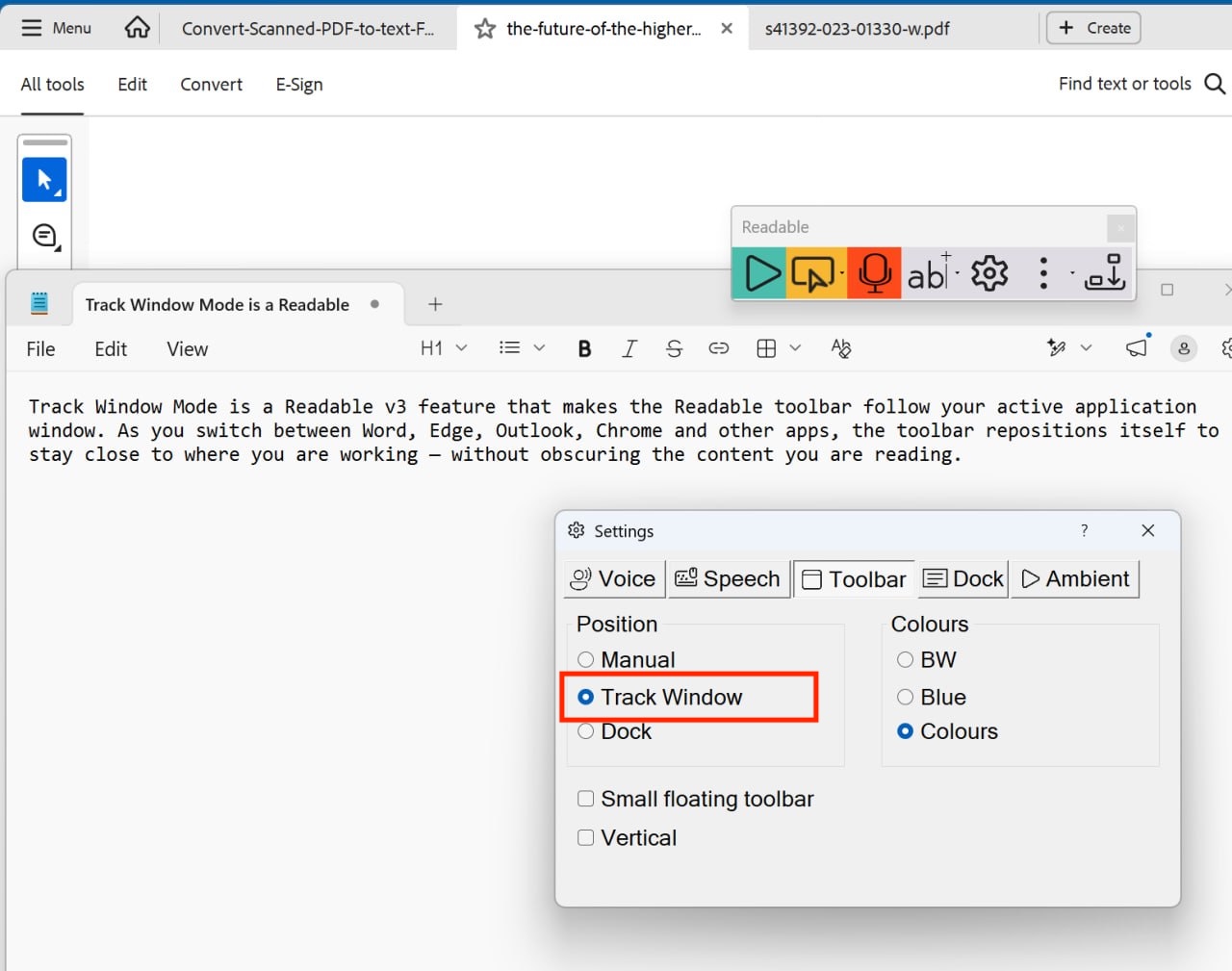Image resolution: width=1232 pixels, height=971 pixels.
Task: Close the Readable floating toolbar
Action: click(x=1120, y=228)
